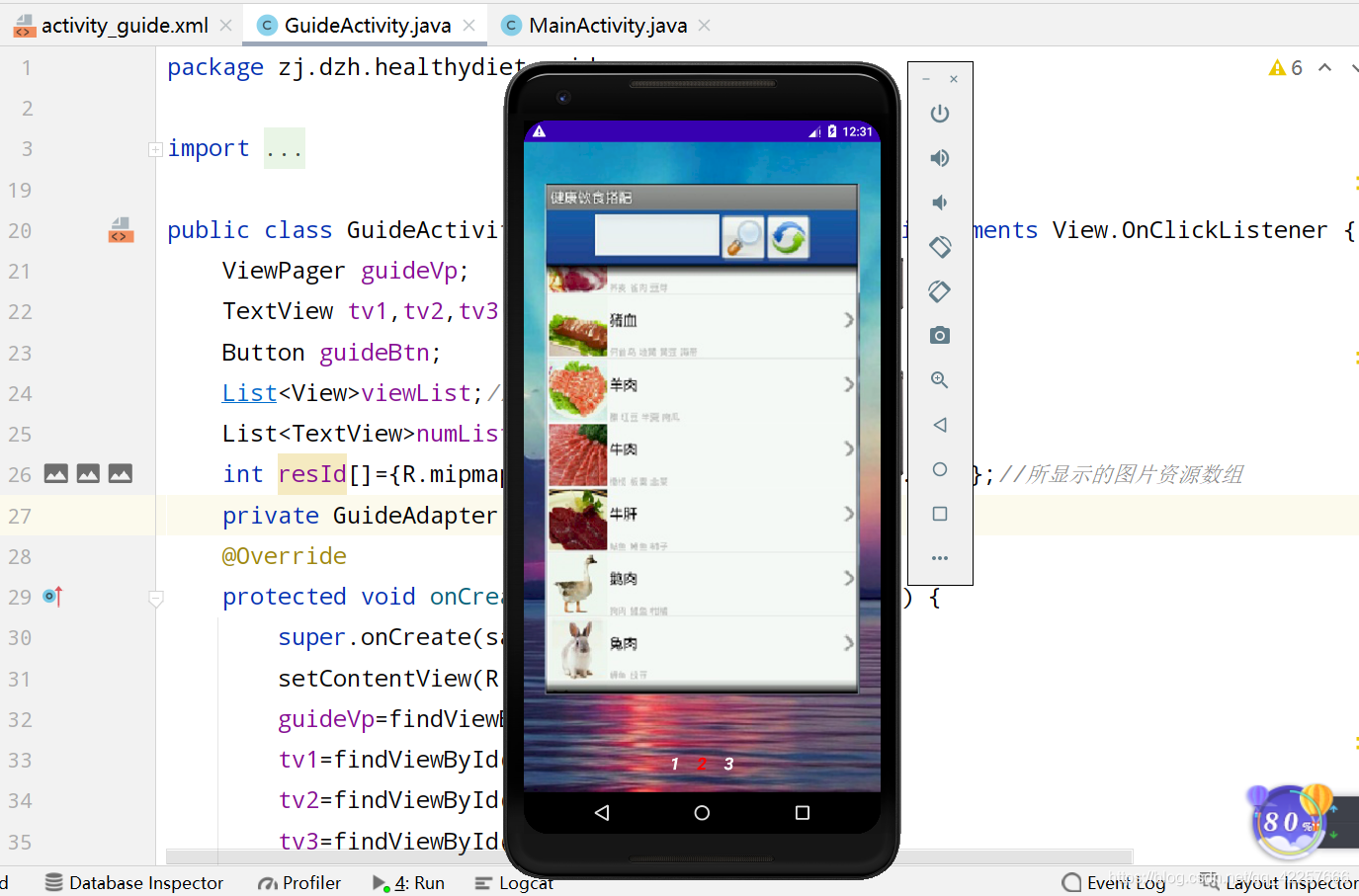The height and width of the screenshot is (896, 1359).
Task: Click the related XML file gutter icon on line 20
Action: [x=121, y=230]
